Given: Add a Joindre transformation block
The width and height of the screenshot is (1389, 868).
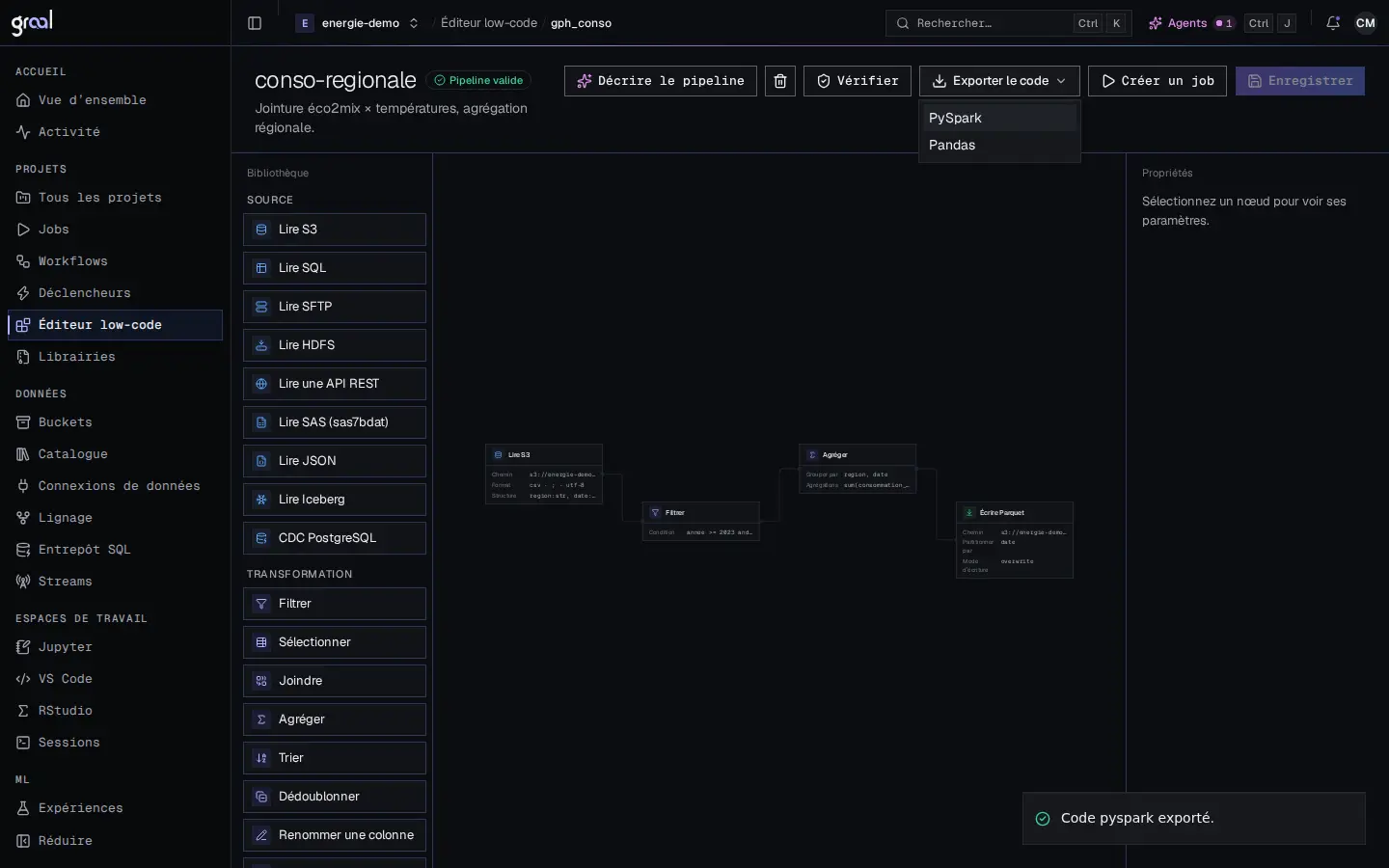Looking at the screenshot, I should pos(335,681).
